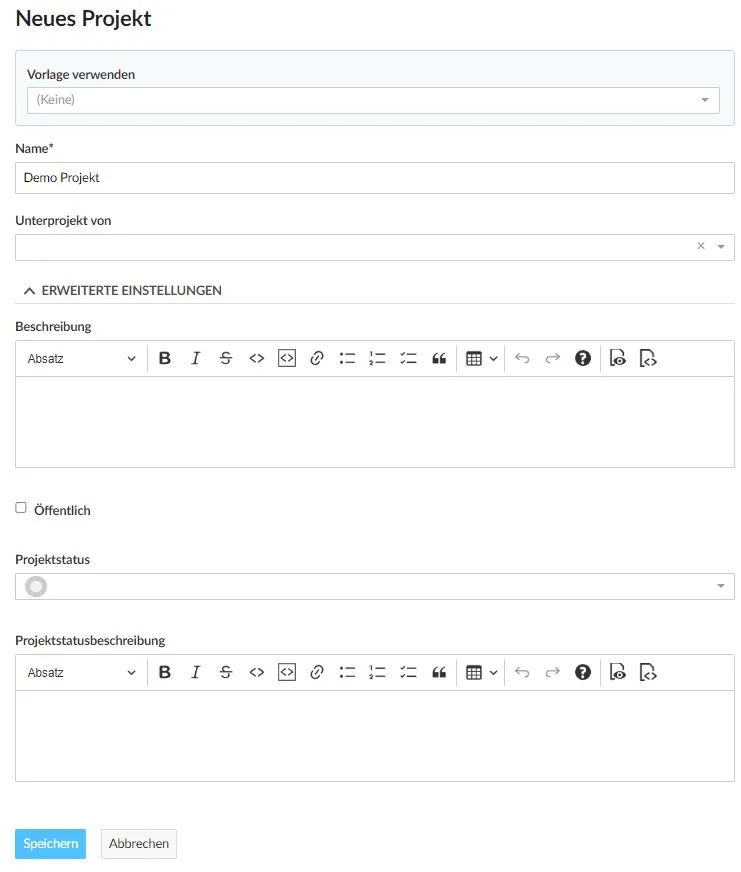Screen dimensions: 741x872
Task: Toggle bold formatting in the Beschreibung editor
Action: [x=165, y=358]
